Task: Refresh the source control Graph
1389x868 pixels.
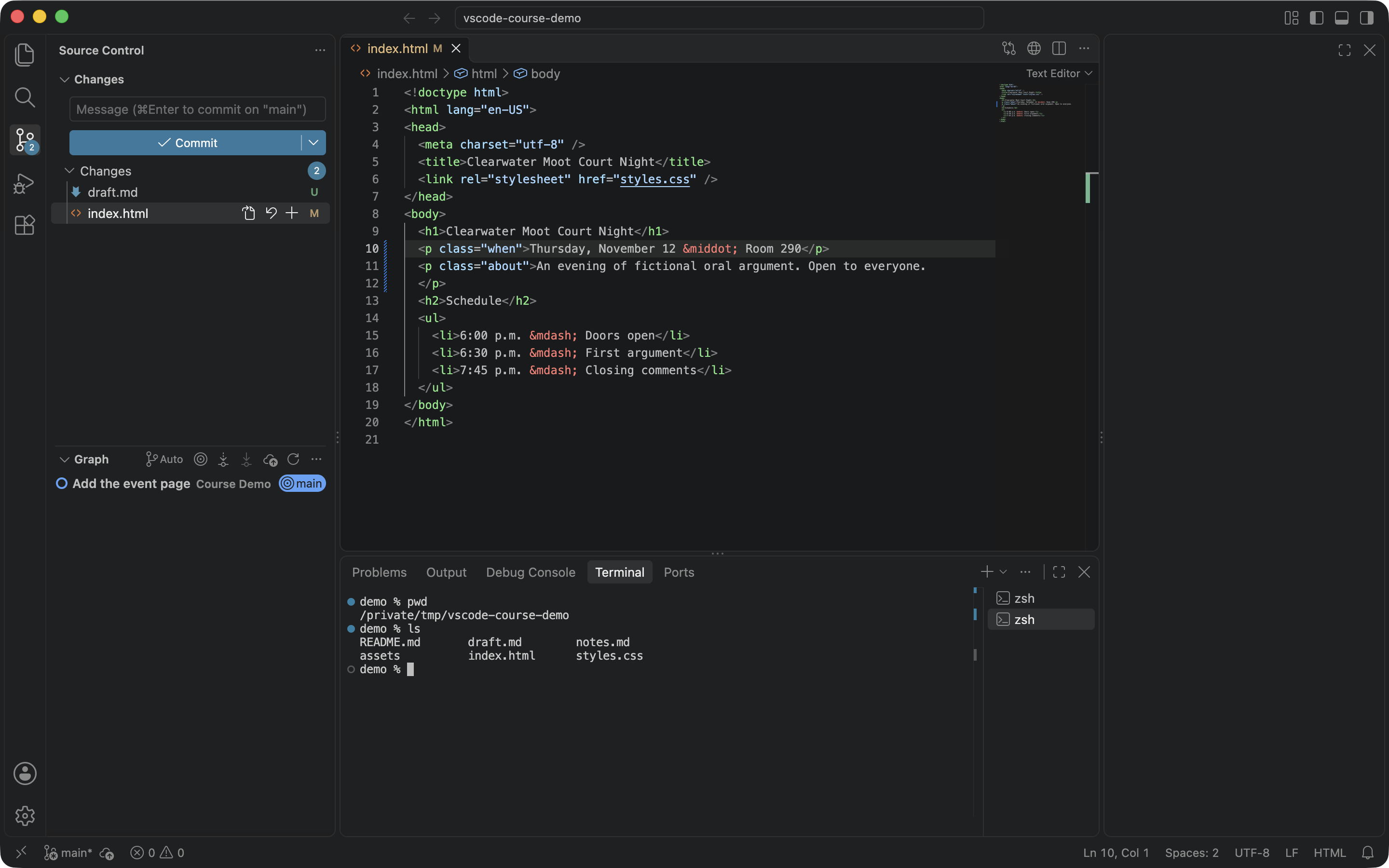Action: pos(293,459)
